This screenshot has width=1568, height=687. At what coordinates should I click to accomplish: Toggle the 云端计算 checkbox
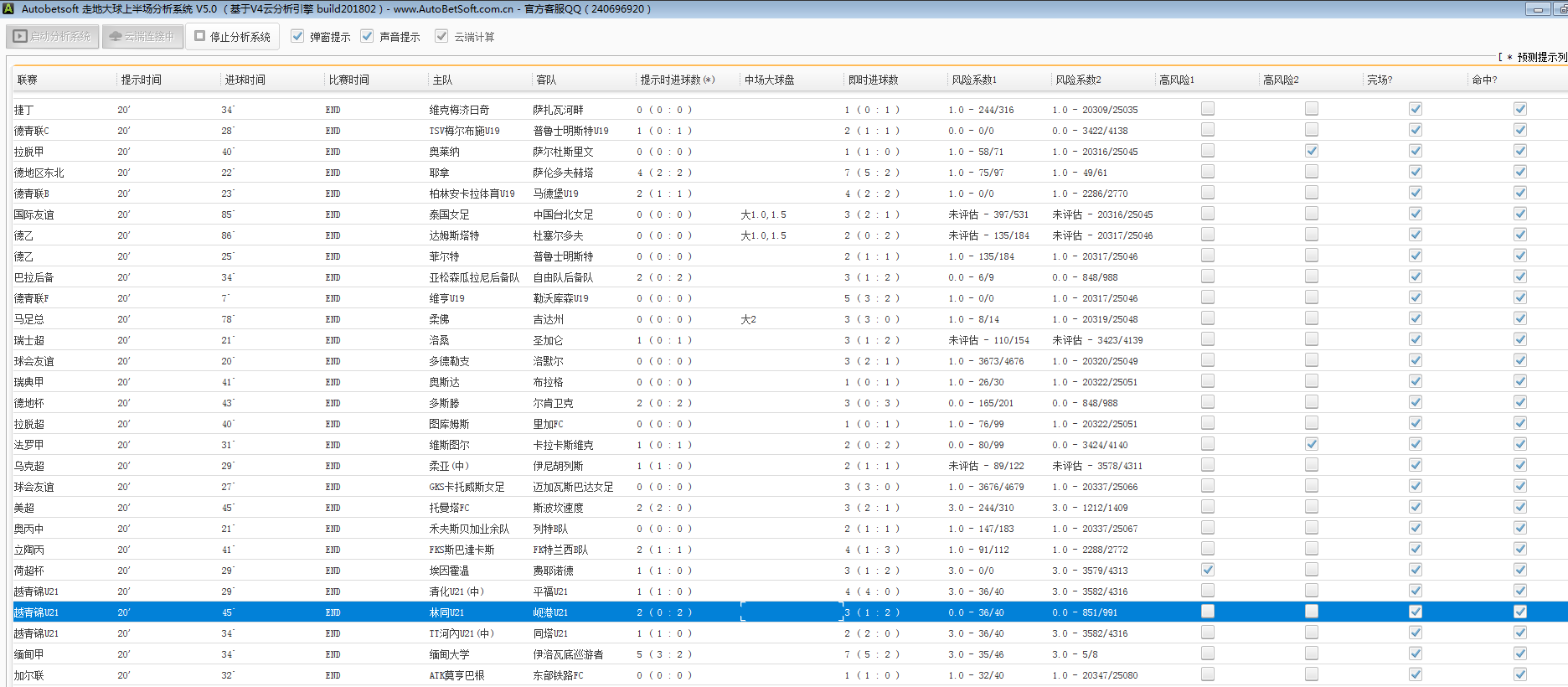(x=441, y=36)
